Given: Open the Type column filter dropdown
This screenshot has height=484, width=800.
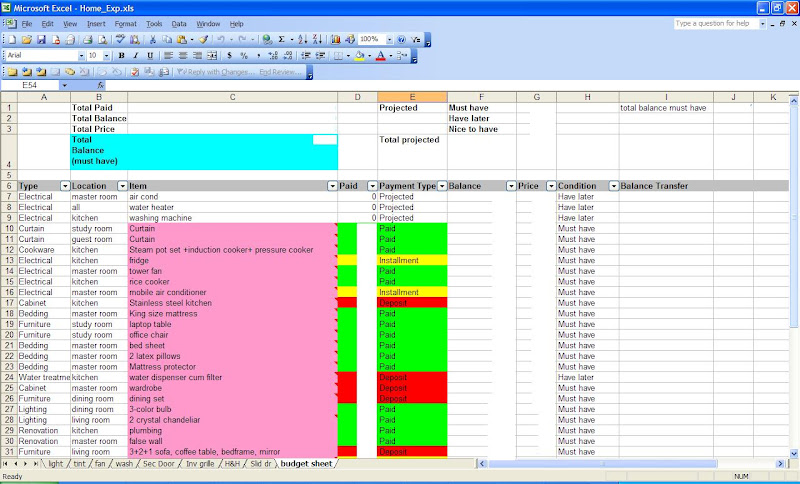Looking at the screenshot, I should click(65, 186).
